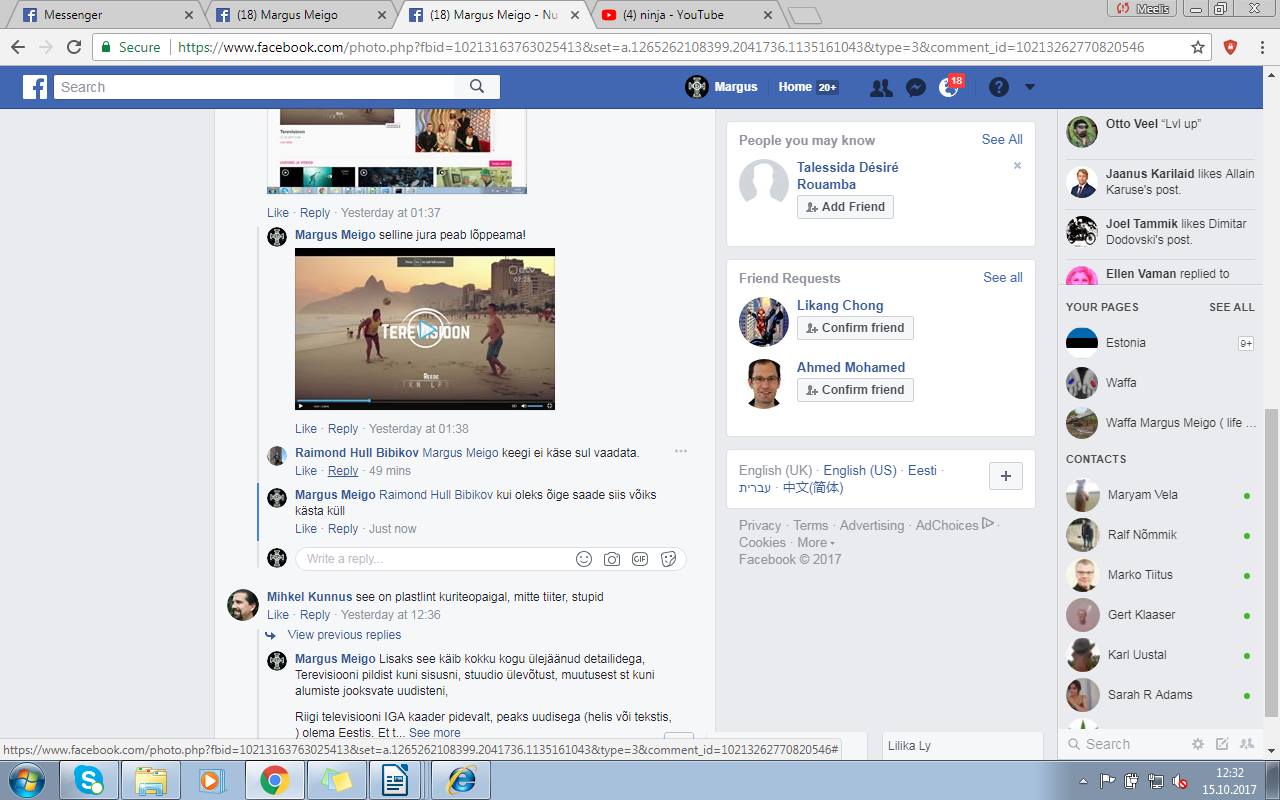Viewport: 1280px width, 800px height.
Task: Reply to Raimond Hull Bibikov's comment
Action: tap(342, 471)
